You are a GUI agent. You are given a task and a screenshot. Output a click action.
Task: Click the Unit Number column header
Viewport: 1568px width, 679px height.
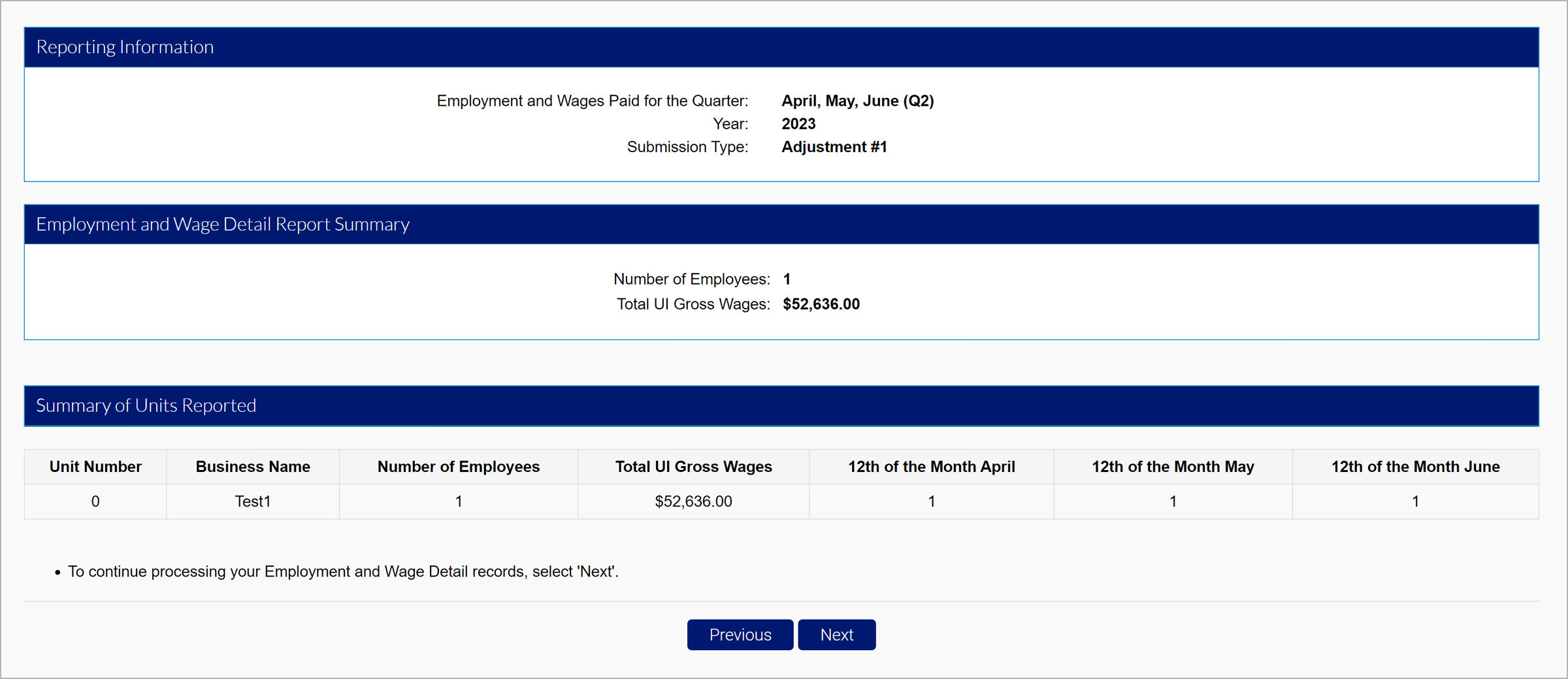pyautogui.click(x=95, y=467)
